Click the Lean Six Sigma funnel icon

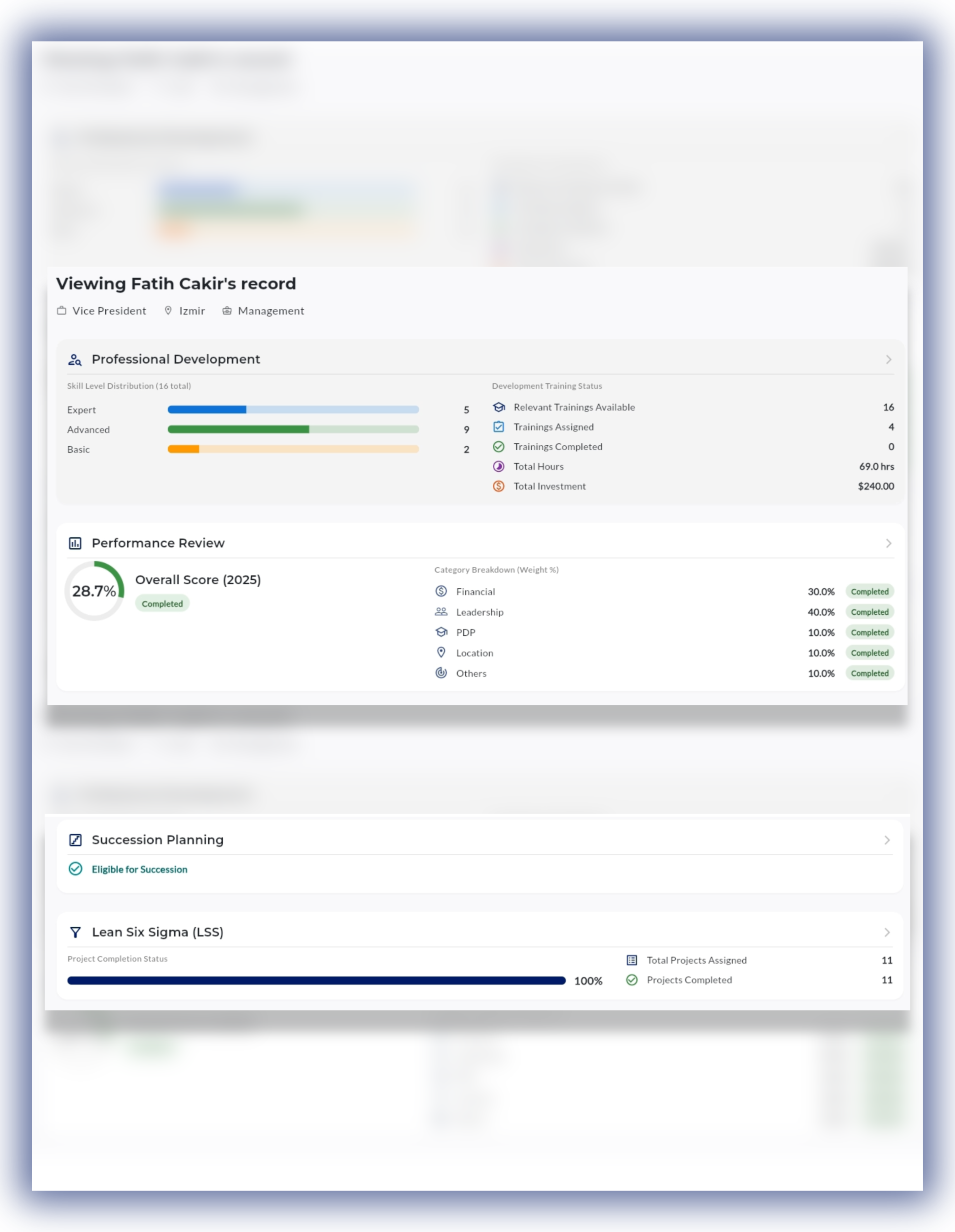[x=75, y=933]
